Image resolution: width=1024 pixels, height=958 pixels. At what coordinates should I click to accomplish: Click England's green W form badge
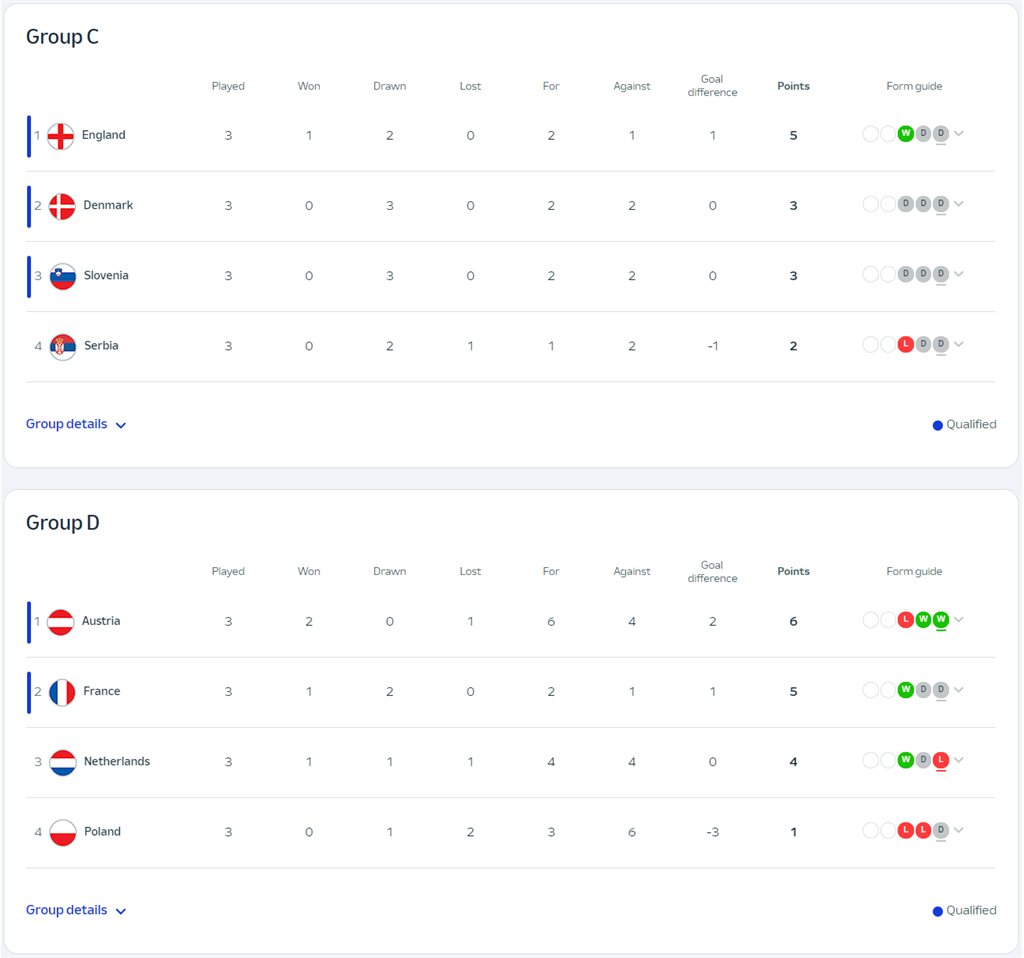coord(905,134)
